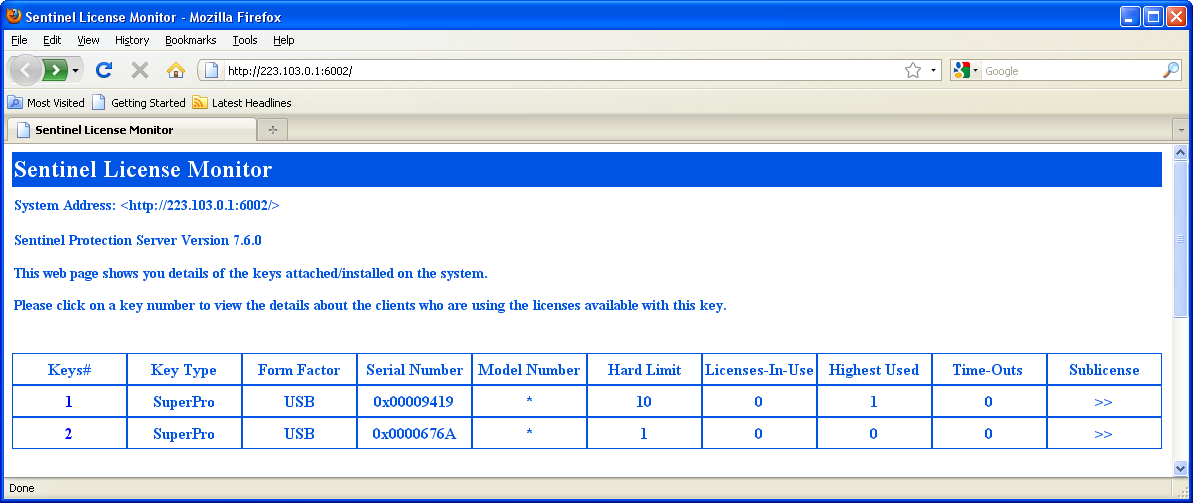This screenshot has width=1193, height=503.
Task: Select the Sentinel License Monitor tab
Action: tap(132, 130)
